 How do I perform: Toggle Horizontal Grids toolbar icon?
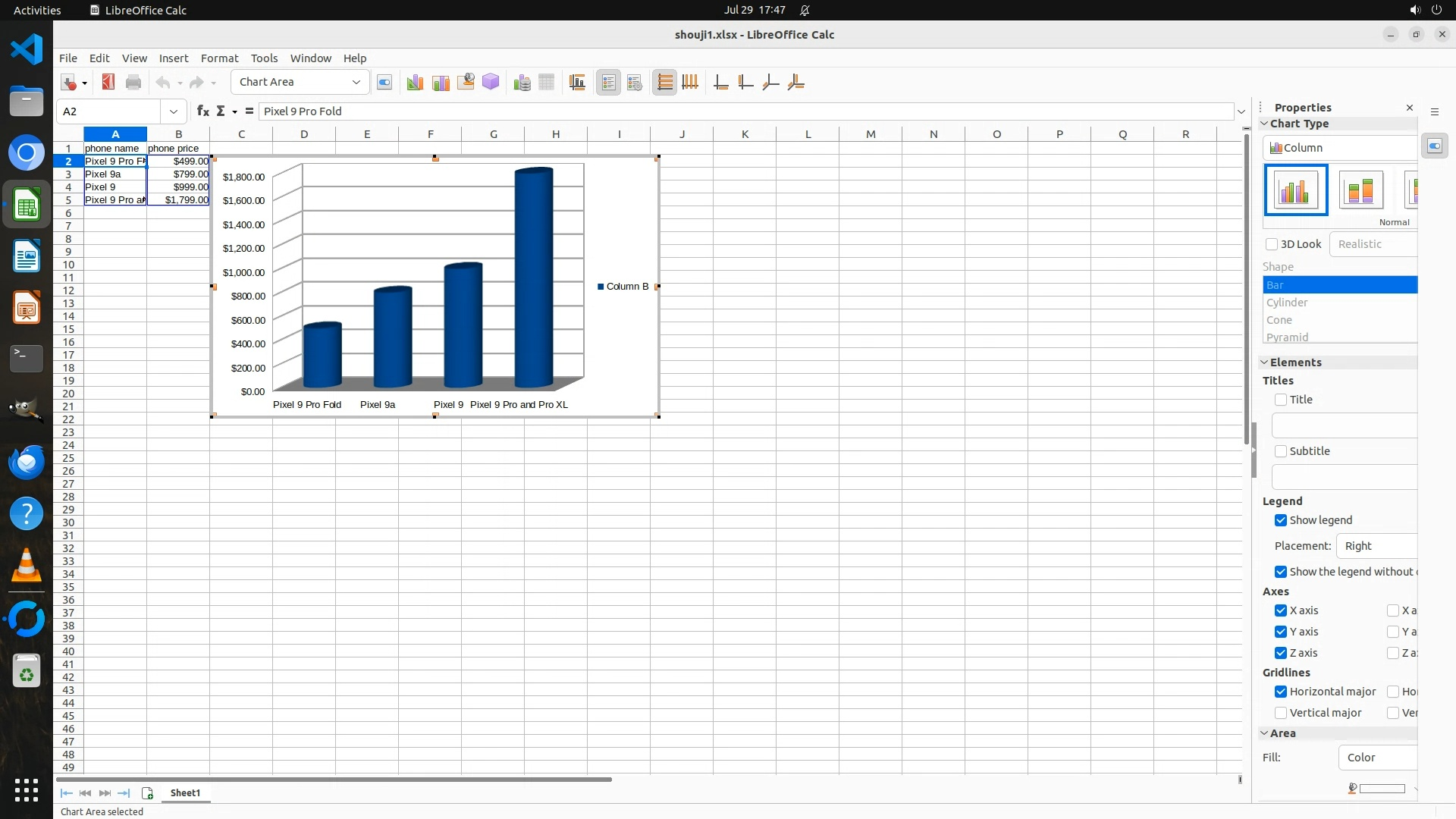pyautogui.click(x=664, y=83)
